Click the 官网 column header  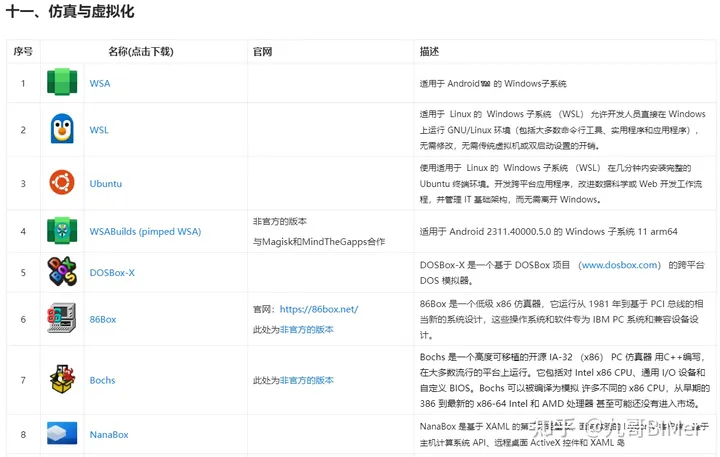[262, 51]
